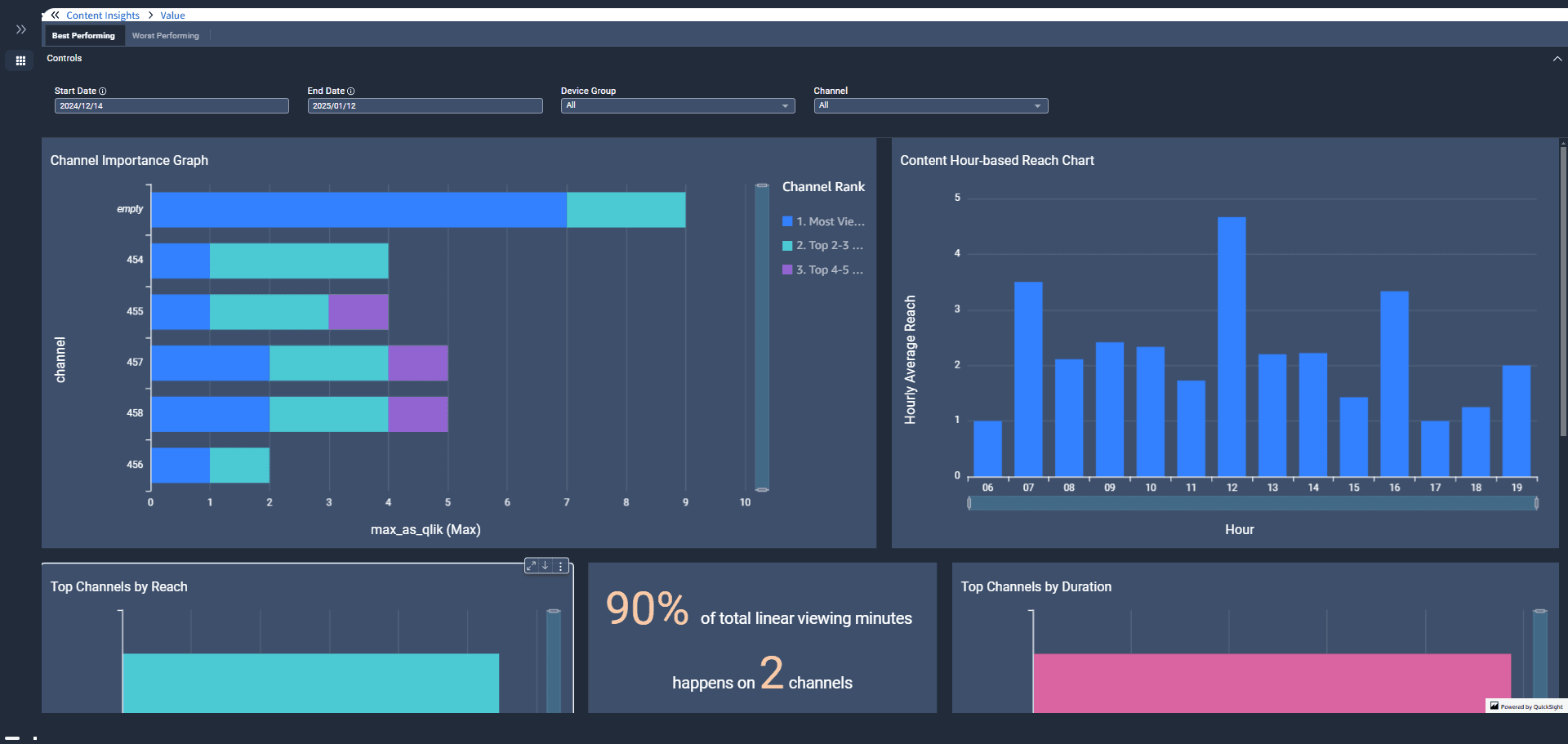The height and width of the screenshot is (744, 1568).
Task: Click the info icon next to End Date
Action: click(351, 91)
